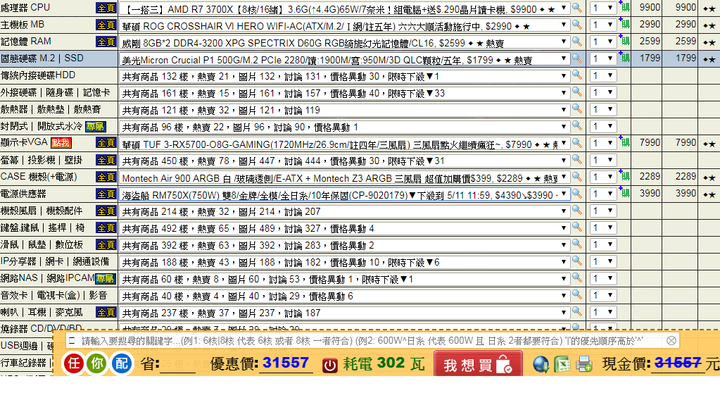Click the printer icon in the bottom bar
The height and width of the screenshot is (393, 720).
click(584, 365)
